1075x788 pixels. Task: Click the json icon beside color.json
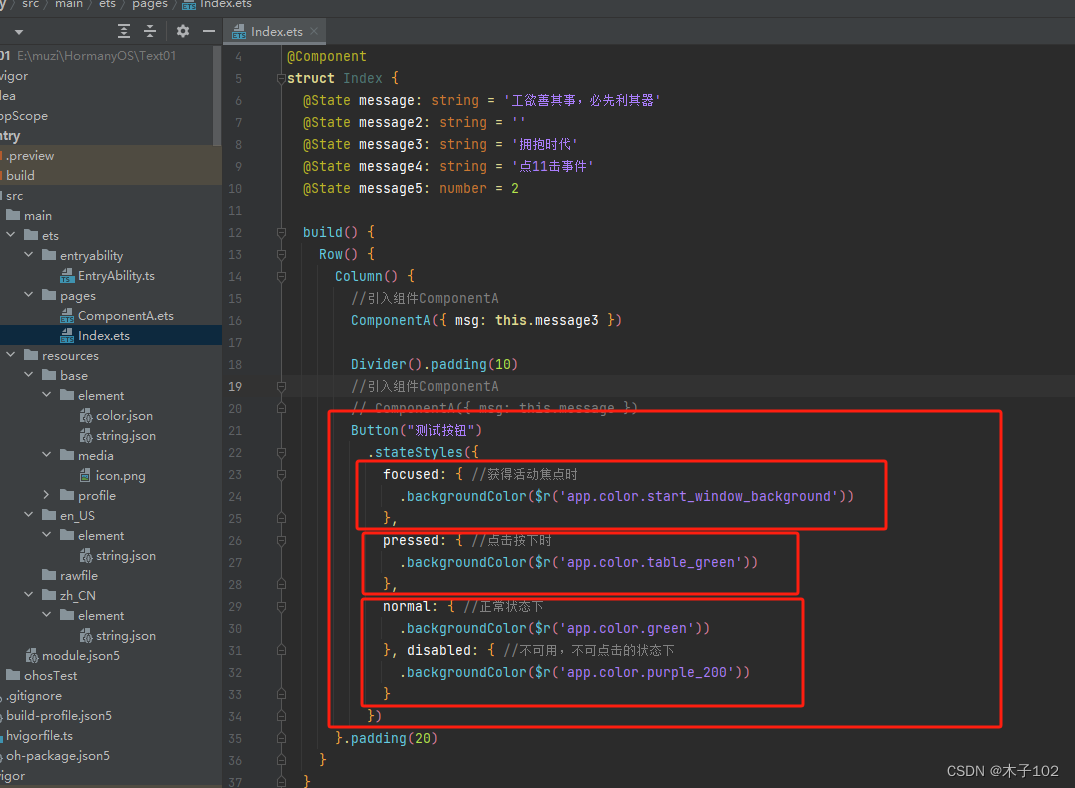(x=86, y=416)
